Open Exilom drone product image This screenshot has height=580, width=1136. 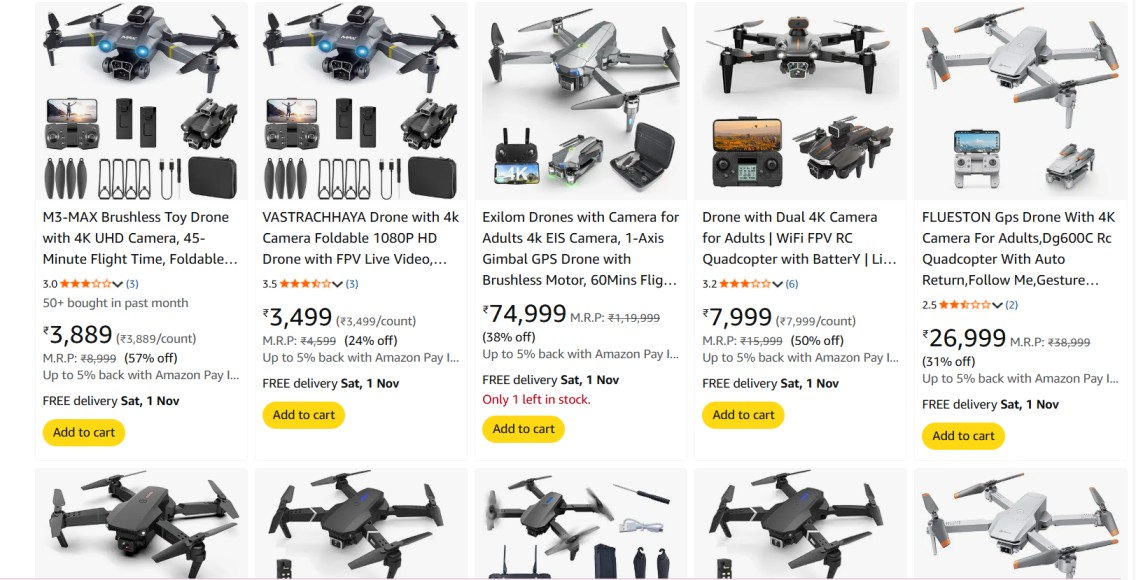click(581, 100)
